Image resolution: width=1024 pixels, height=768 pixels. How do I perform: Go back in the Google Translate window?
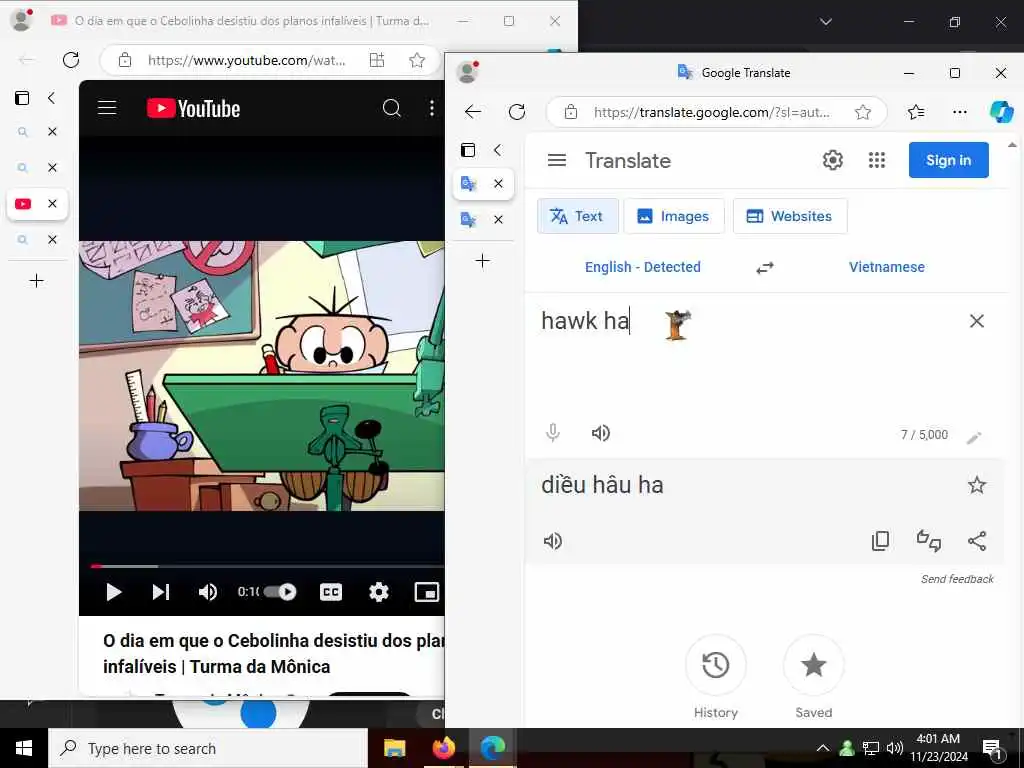[x=473, y=112]
